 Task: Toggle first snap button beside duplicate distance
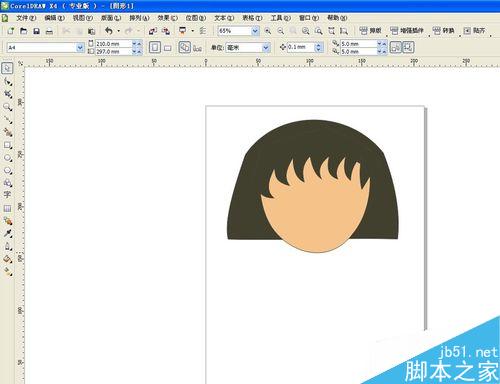(396, 47)
